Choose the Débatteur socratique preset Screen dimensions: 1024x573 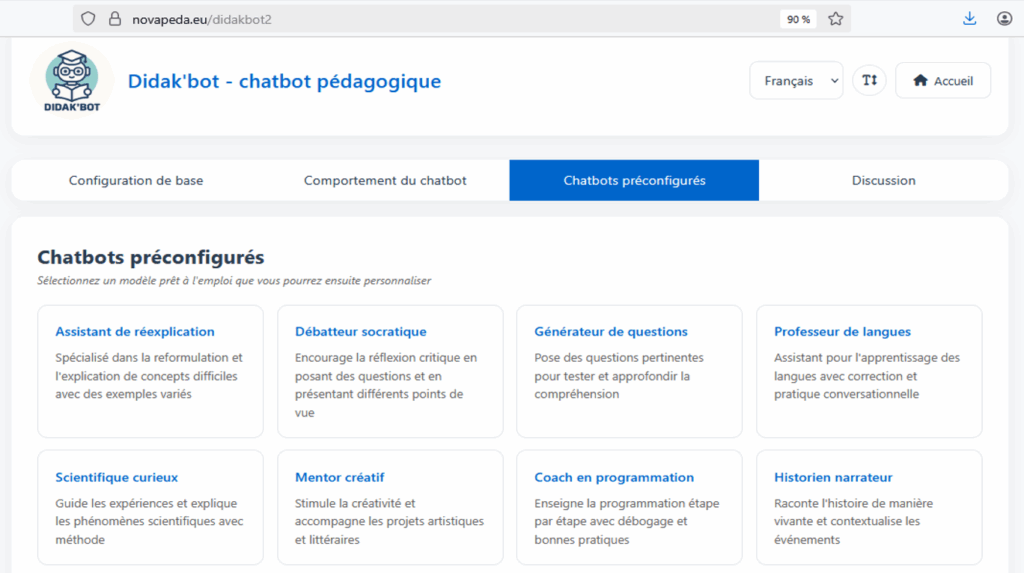tap(390, 371)
